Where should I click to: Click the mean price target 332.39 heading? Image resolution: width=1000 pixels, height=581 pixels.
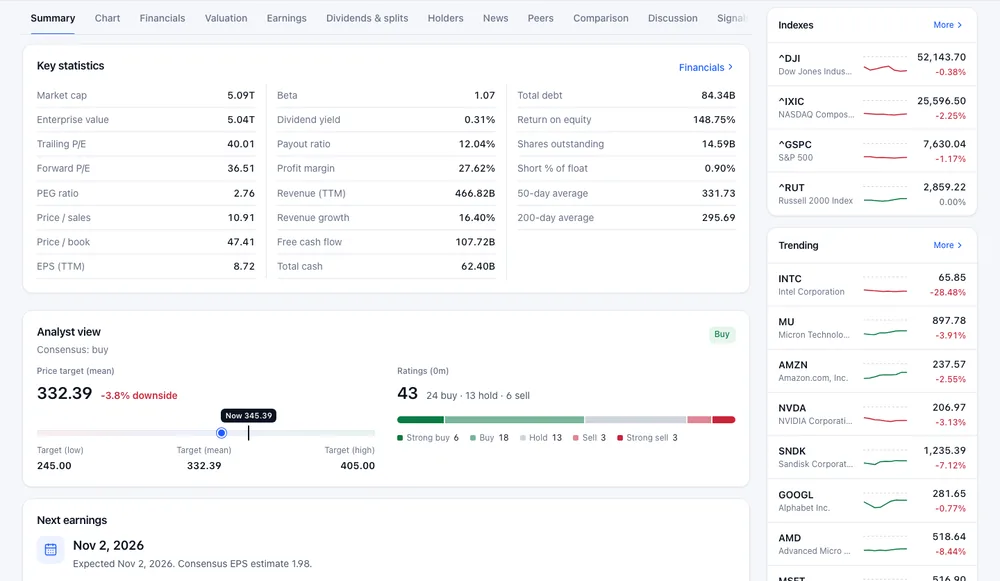point(64,393)
